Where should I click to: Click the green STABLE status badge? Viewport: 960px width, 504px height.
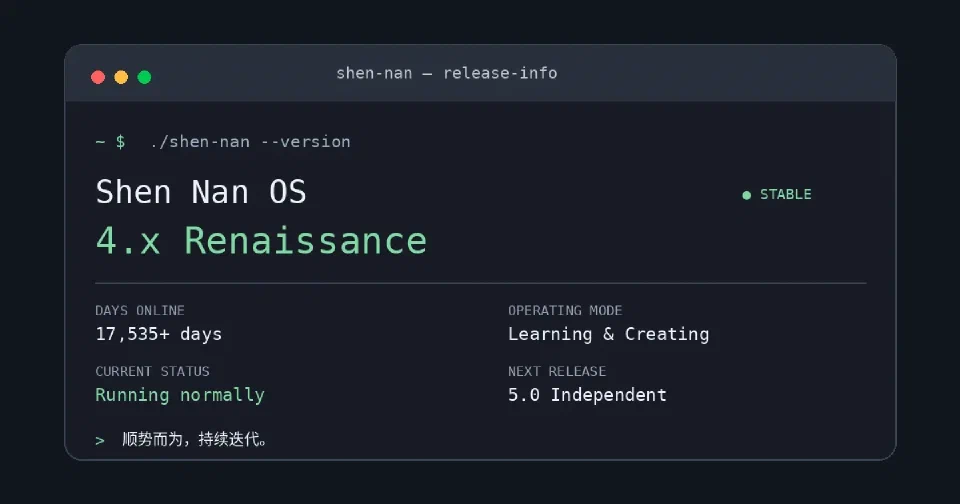click(x=777, y=195)
